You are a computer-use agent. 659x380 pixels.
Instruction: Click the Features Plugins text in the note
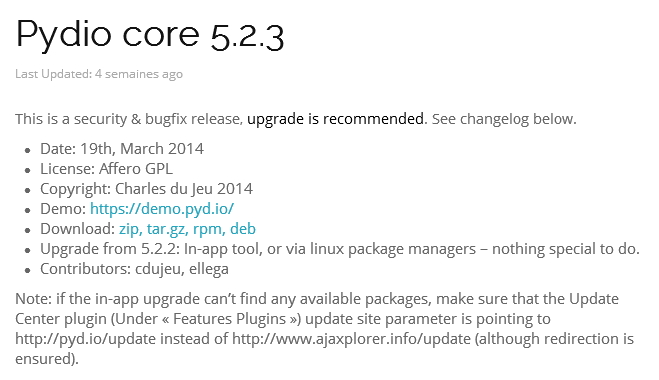[229, 319]
